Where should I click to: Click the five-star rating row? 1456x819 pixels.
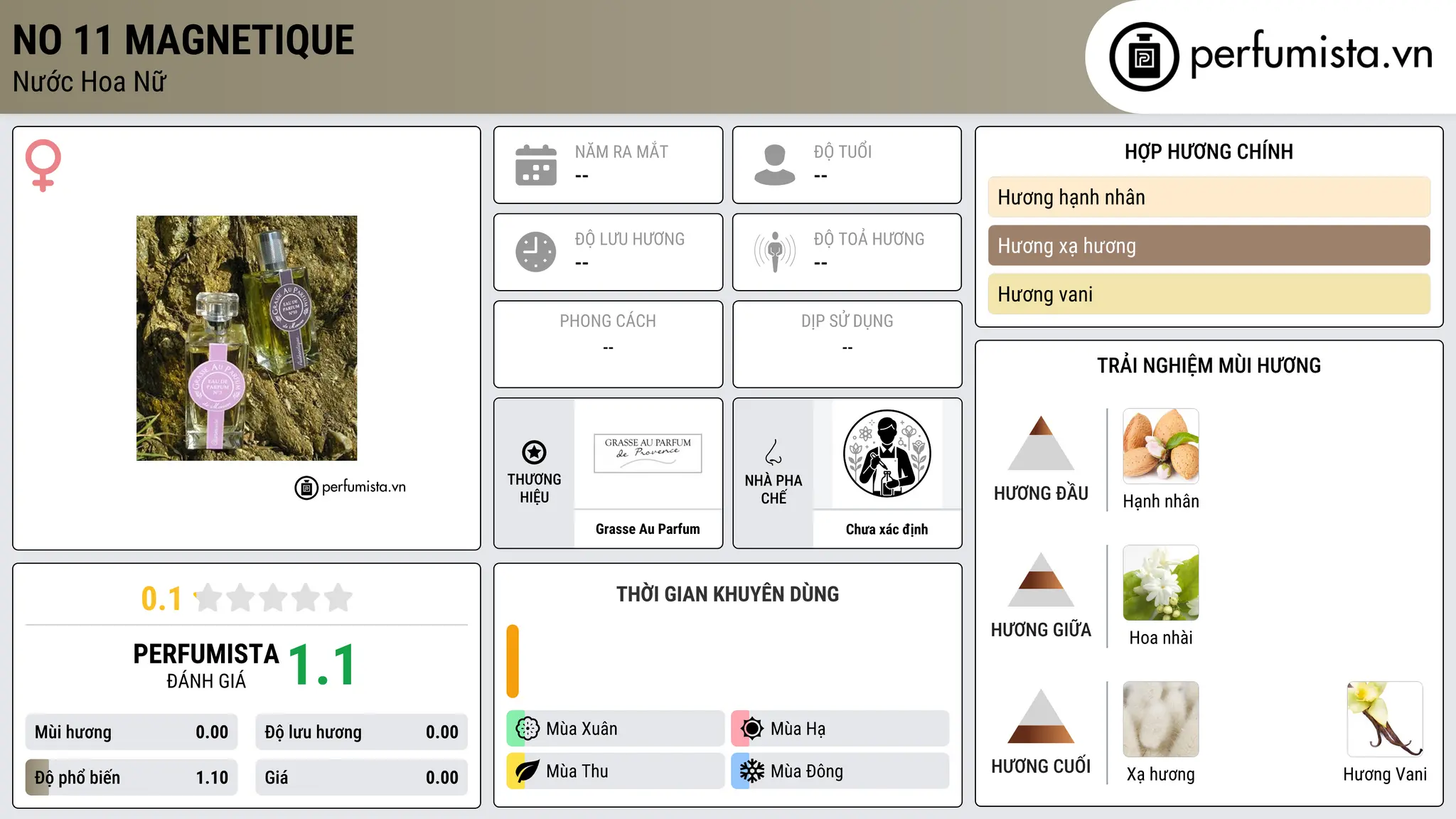point(274,598)
